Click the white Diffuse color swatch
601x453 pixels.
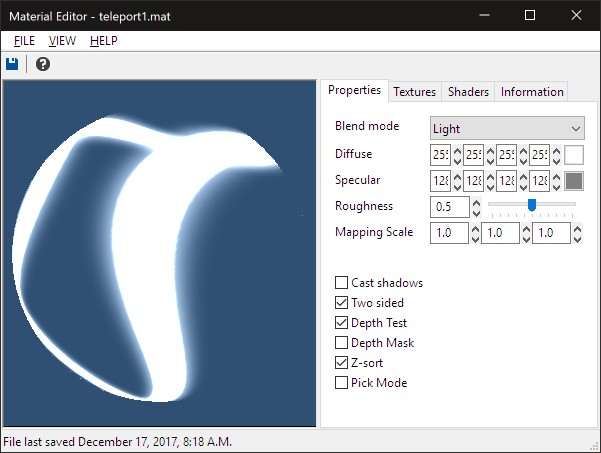point(574,155)
